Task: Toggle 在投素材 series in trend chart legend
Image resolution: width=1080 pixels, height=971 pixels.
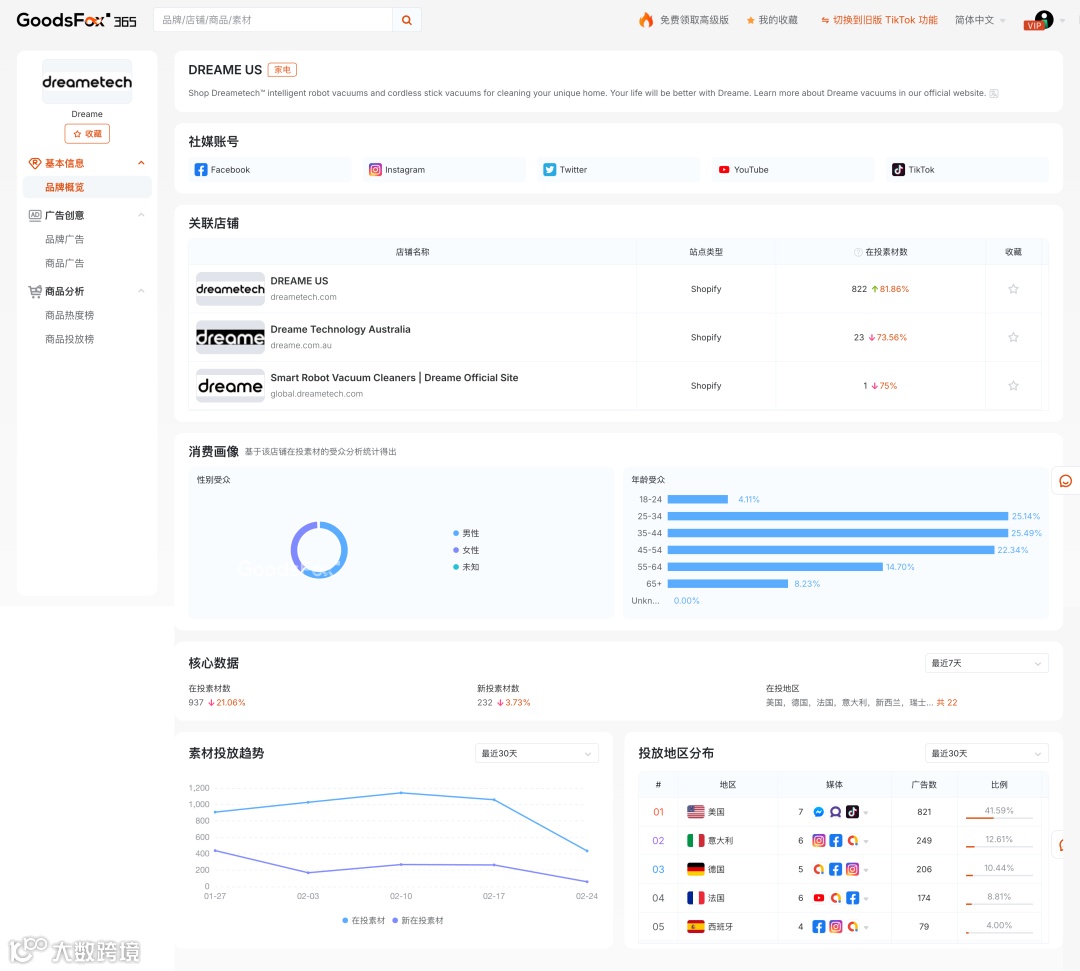Action: (364, 921)
